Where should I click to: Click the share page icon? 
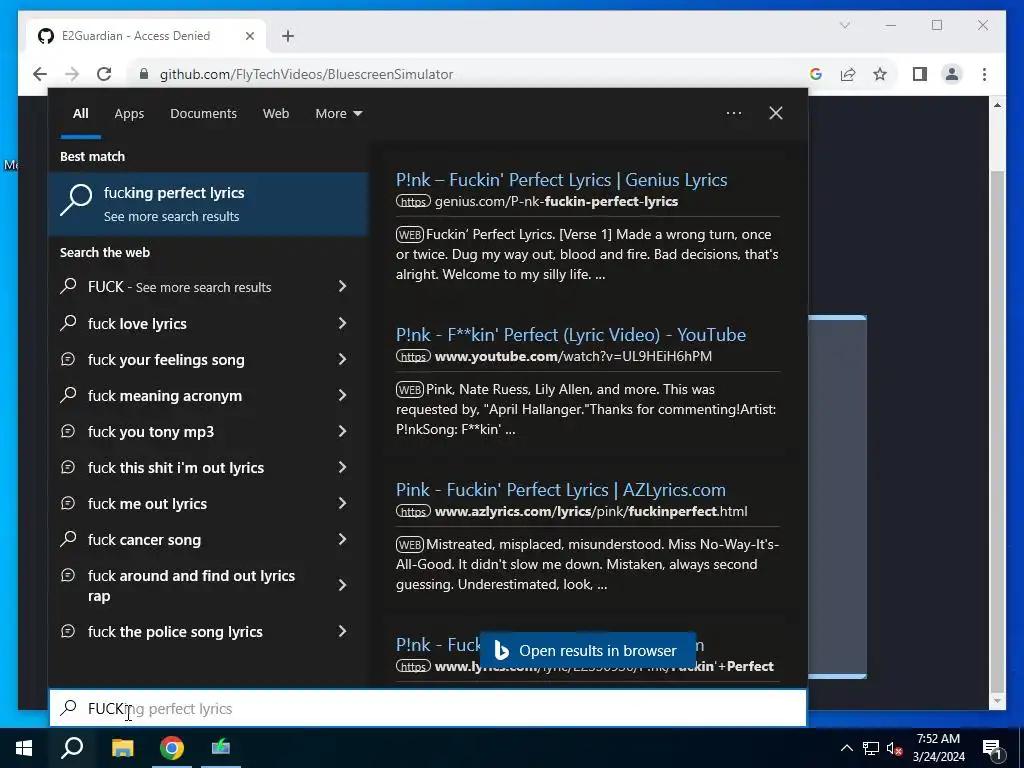point(848,74)
